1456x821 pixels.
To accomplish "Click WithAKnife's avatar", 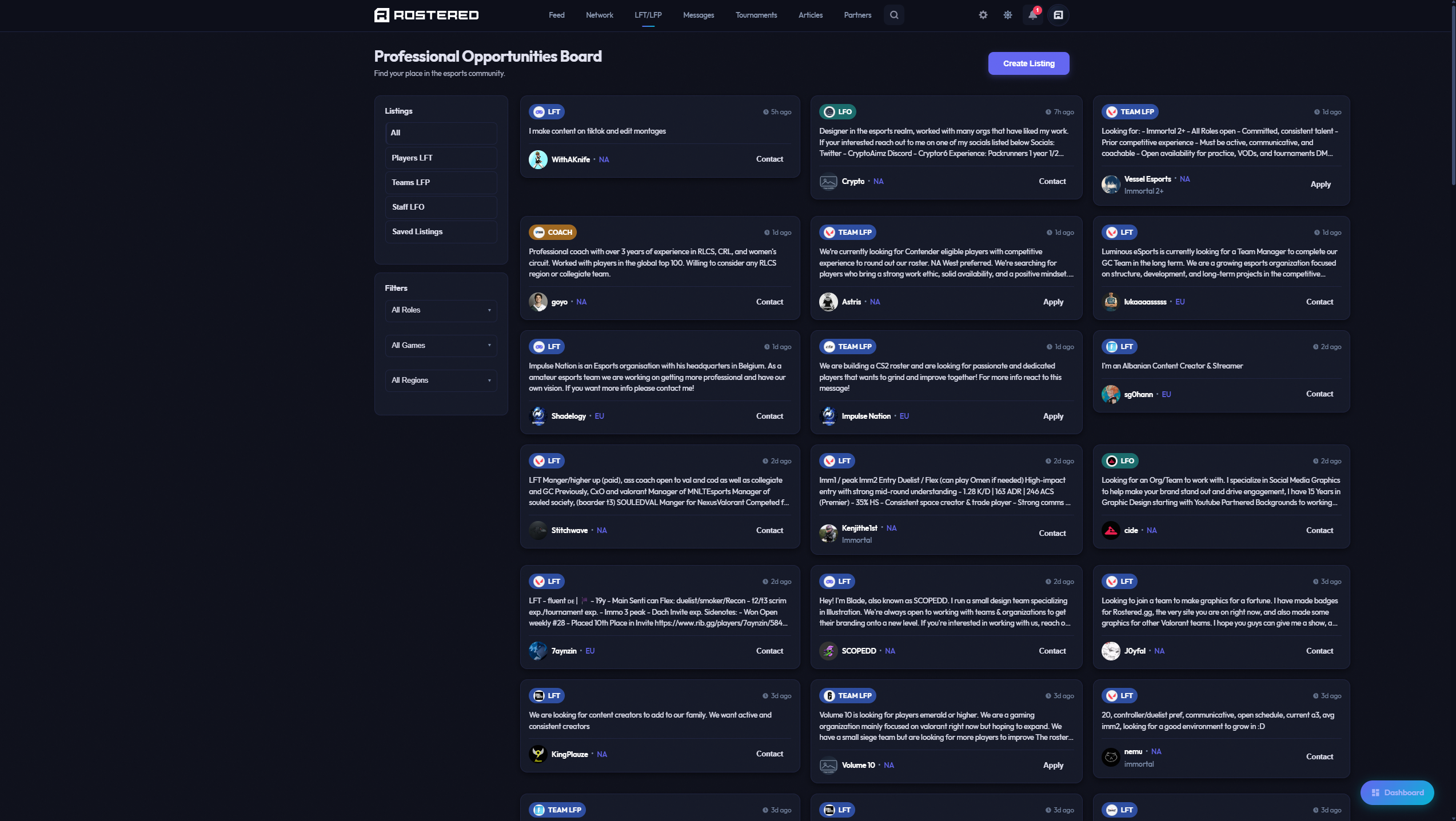I will click(x=538, y=159).
